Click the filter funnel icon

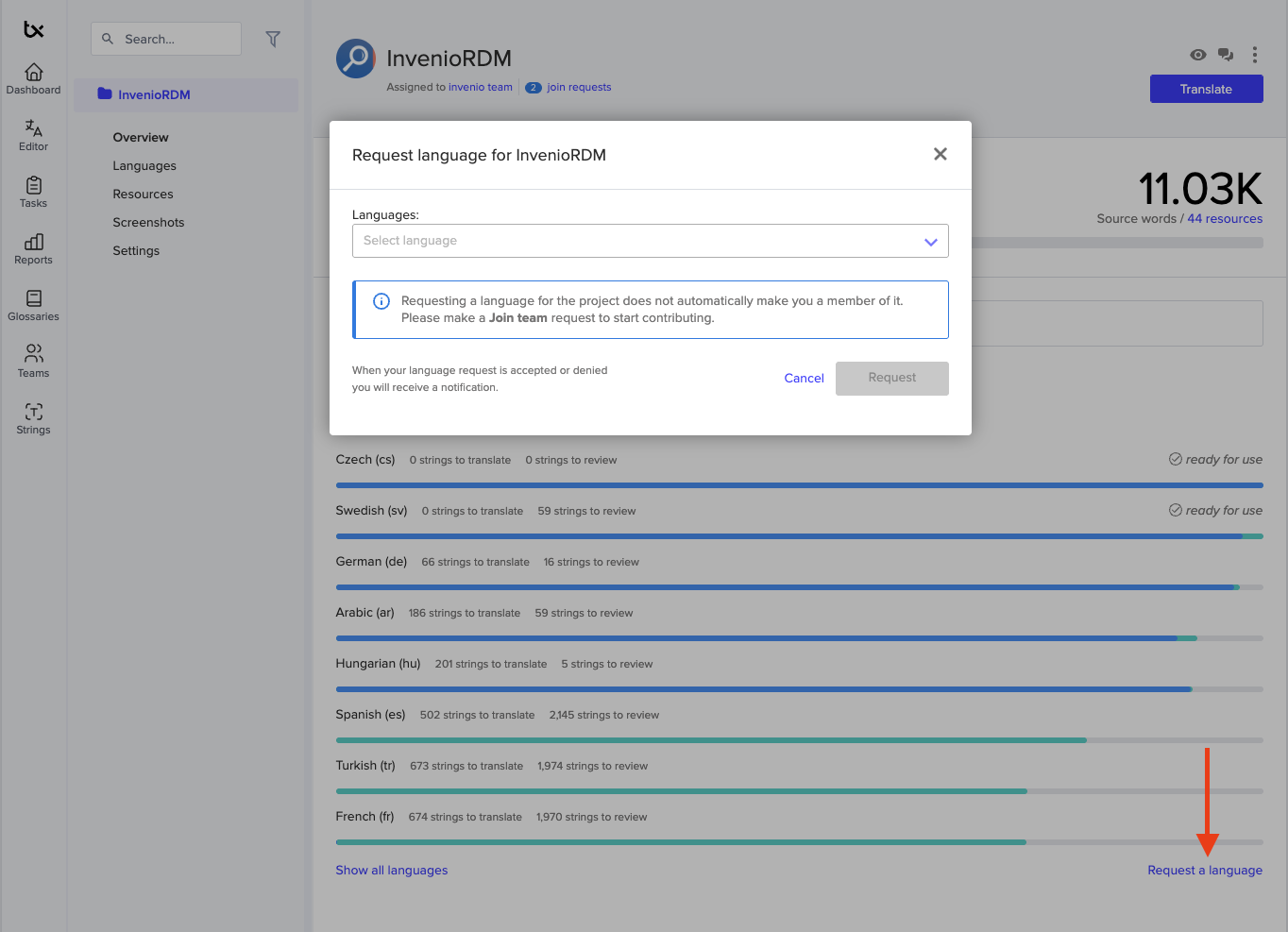[x=273, y=39]
